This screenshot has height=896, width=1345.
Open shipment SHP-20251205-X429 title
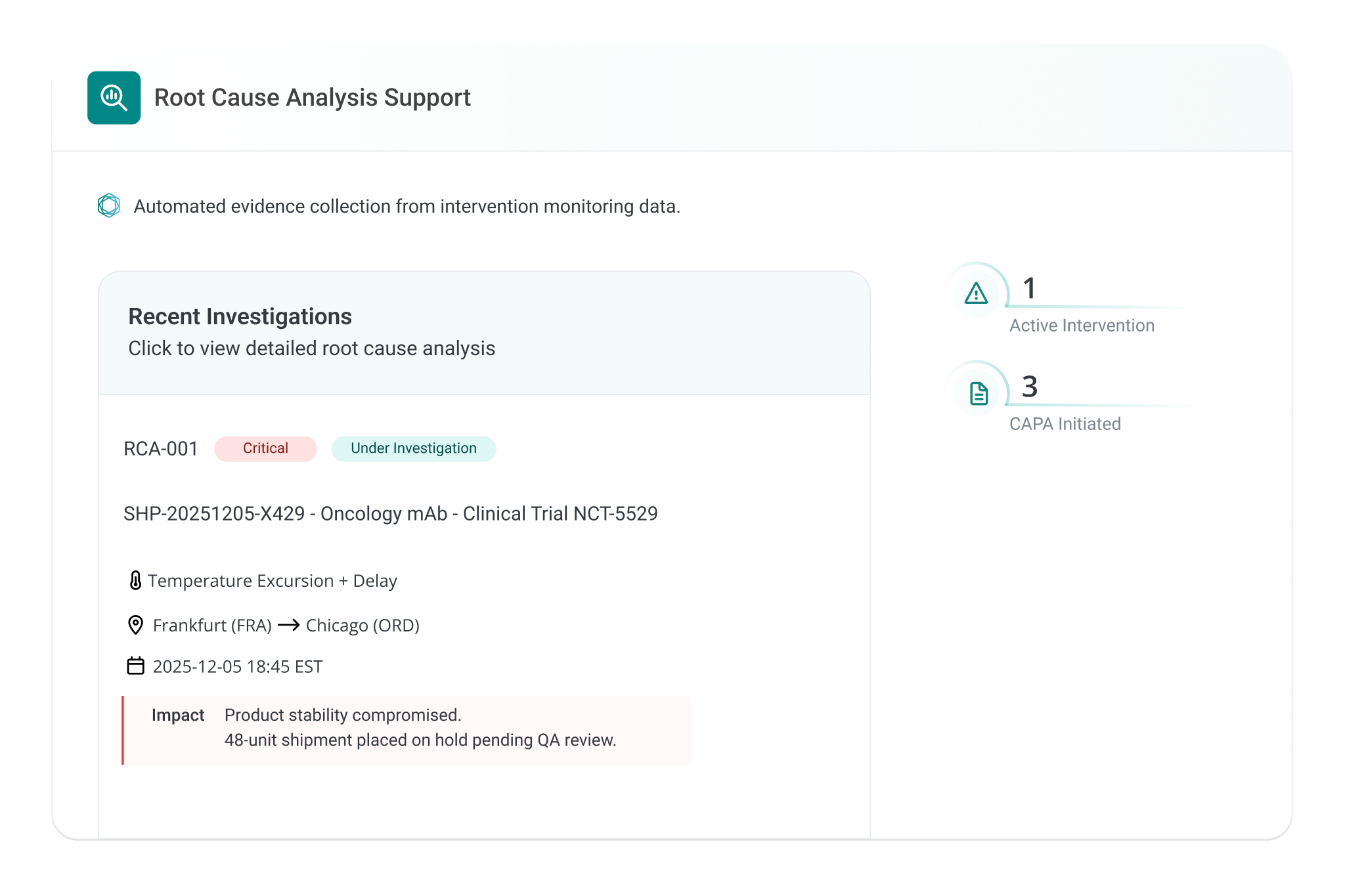390,513
